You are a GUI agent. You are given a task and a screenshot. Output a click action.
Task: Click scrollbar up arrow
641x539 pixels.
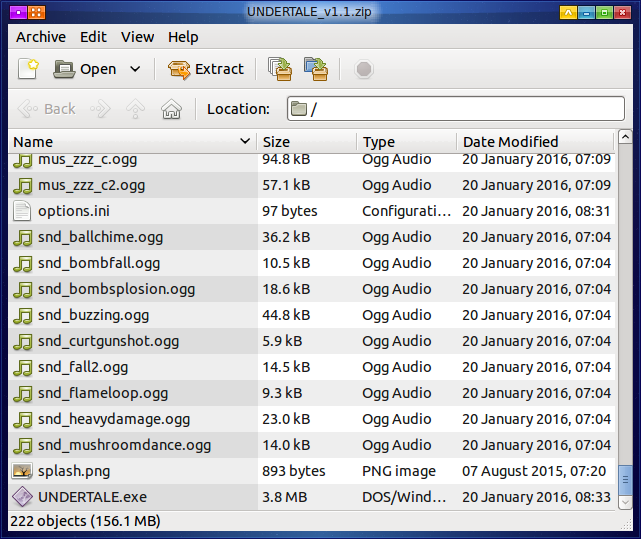(625, 136)
